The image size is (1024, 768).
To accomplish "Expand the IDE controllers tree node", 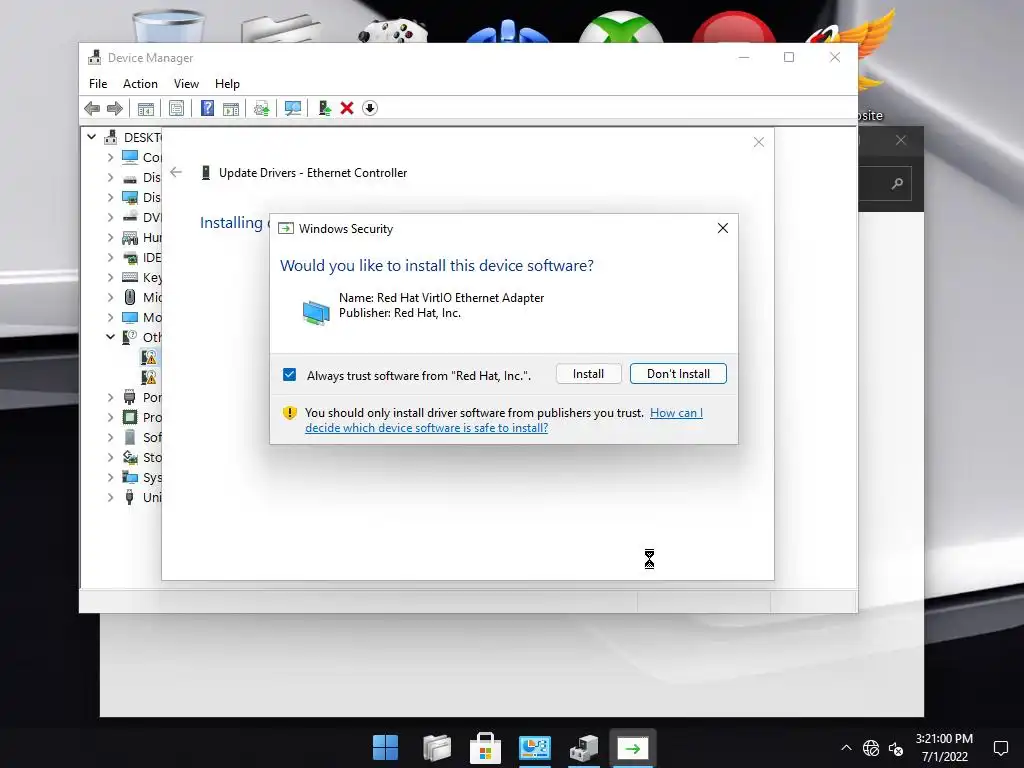I will 110,257.
